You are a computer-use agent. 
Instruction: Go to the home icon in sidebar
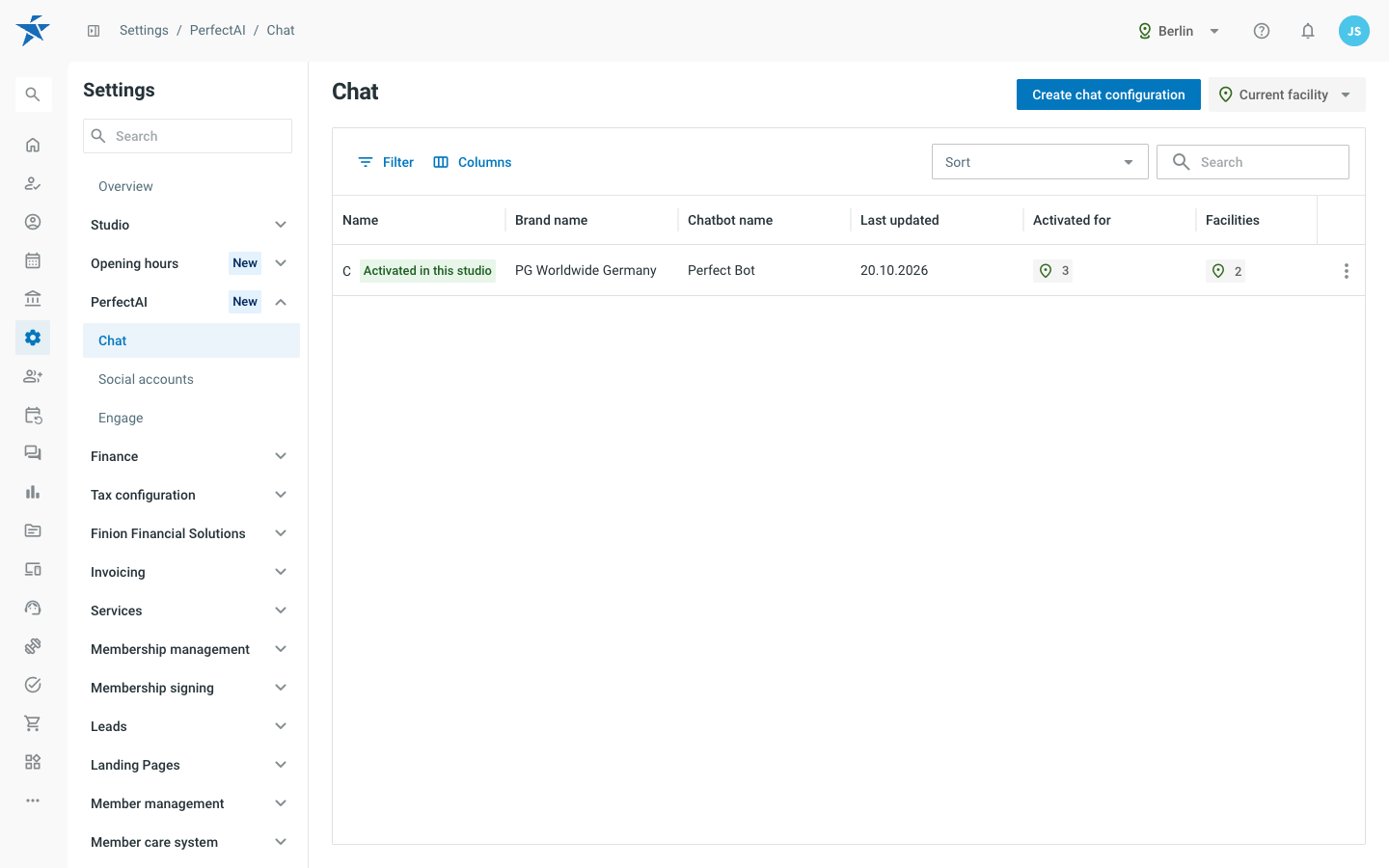click(33, 145)
